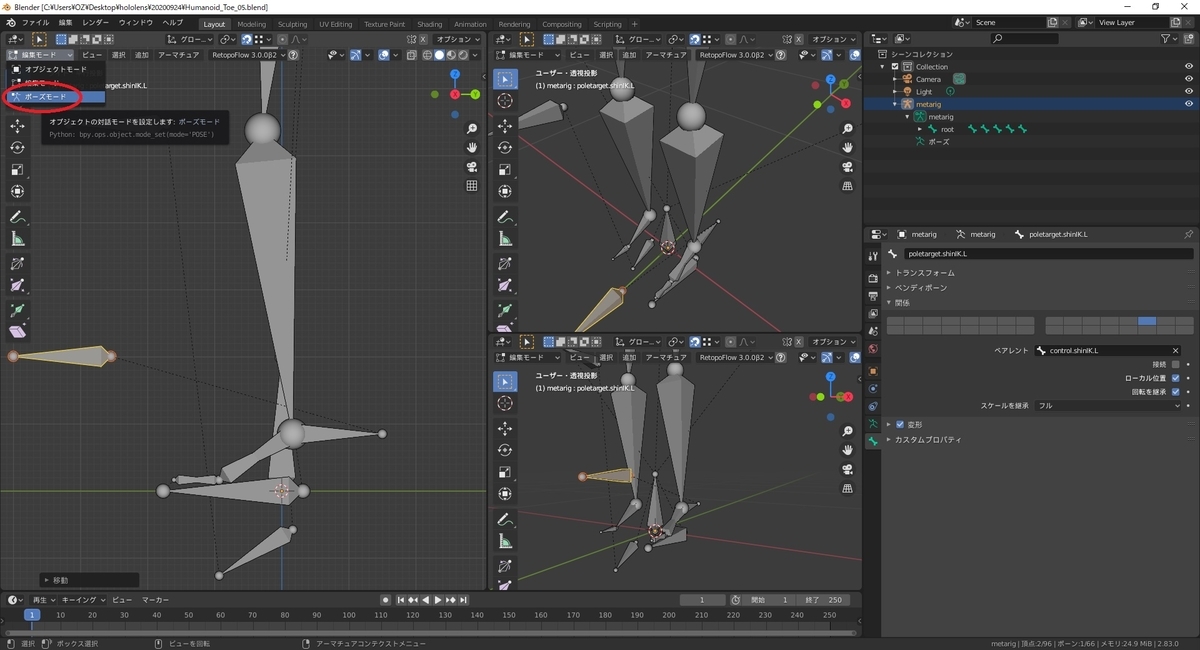Choose Pose Mode from the mode list
1200x650 pixels.
tap(55, 97)
